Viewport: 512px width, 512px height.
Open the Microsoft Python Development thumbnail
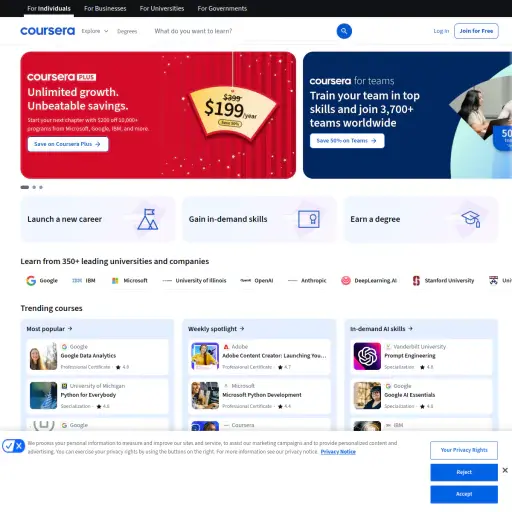click(x=205, y=395)
